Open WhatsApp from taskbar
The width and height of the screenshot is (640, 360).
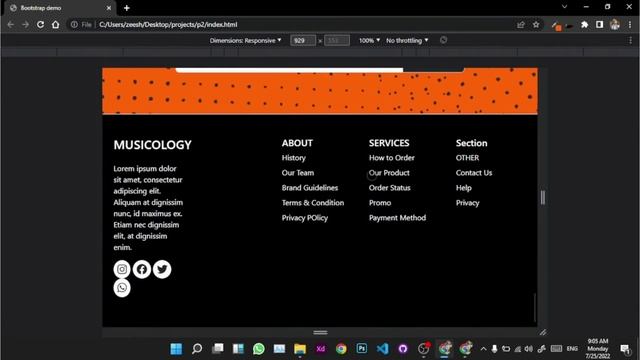pyautogui.click(x=258, y=349)
